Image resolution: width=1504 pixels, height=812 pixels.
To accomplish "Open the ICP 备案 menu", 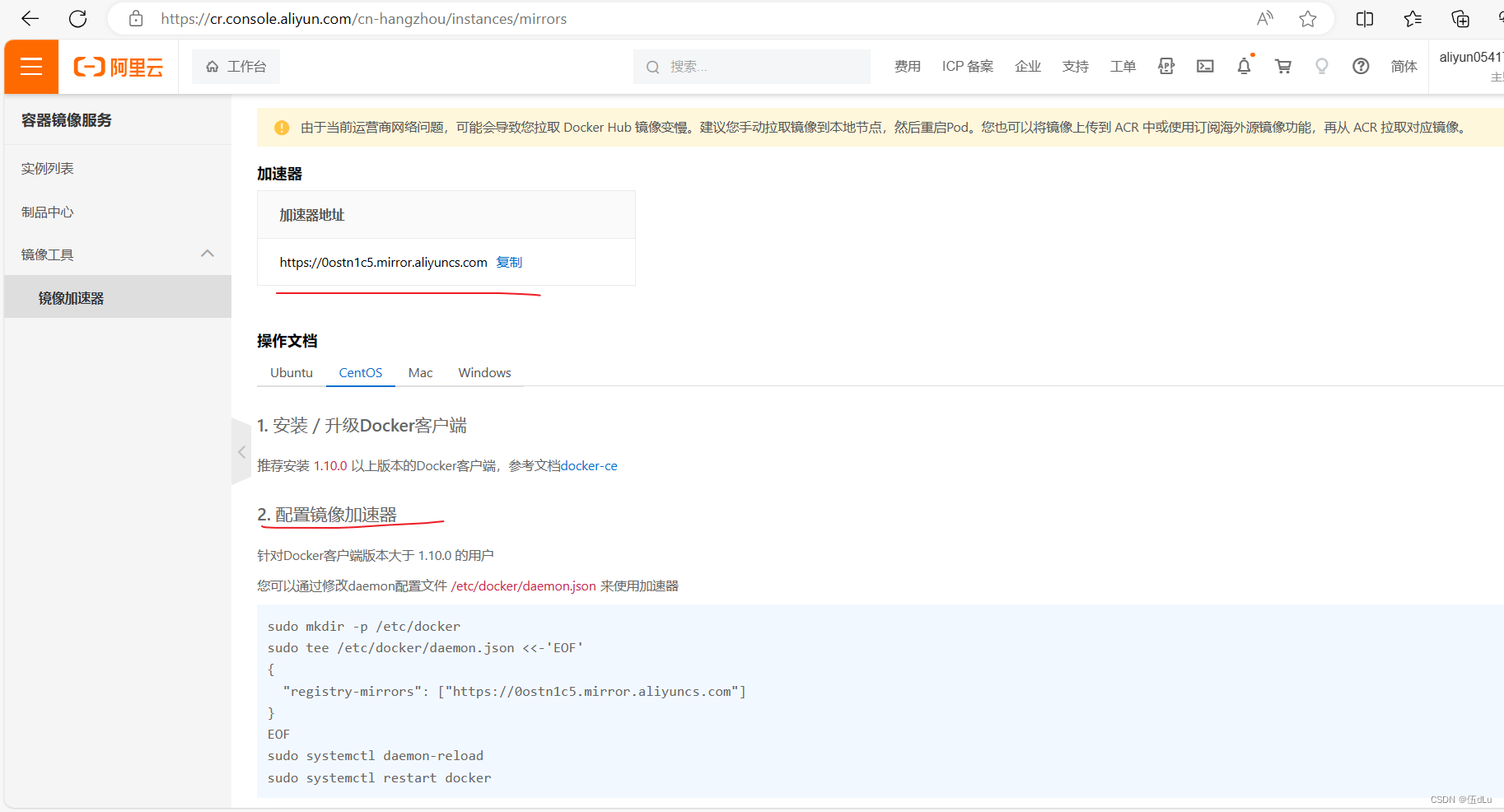I will point(968,67).
